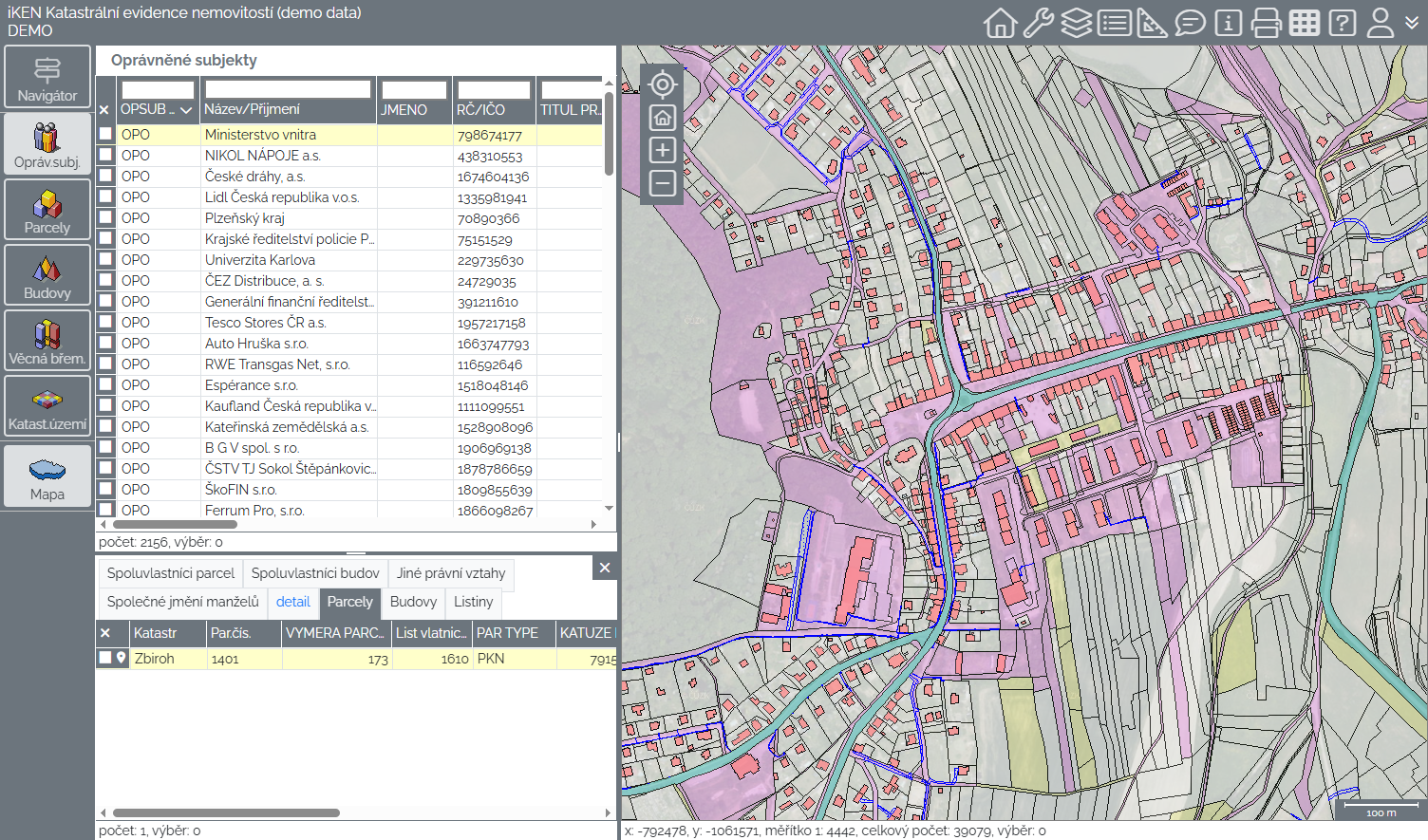Expand the double-chevron toolbar overflow
Screen dimensions: 1428x840
[1412, 23]
